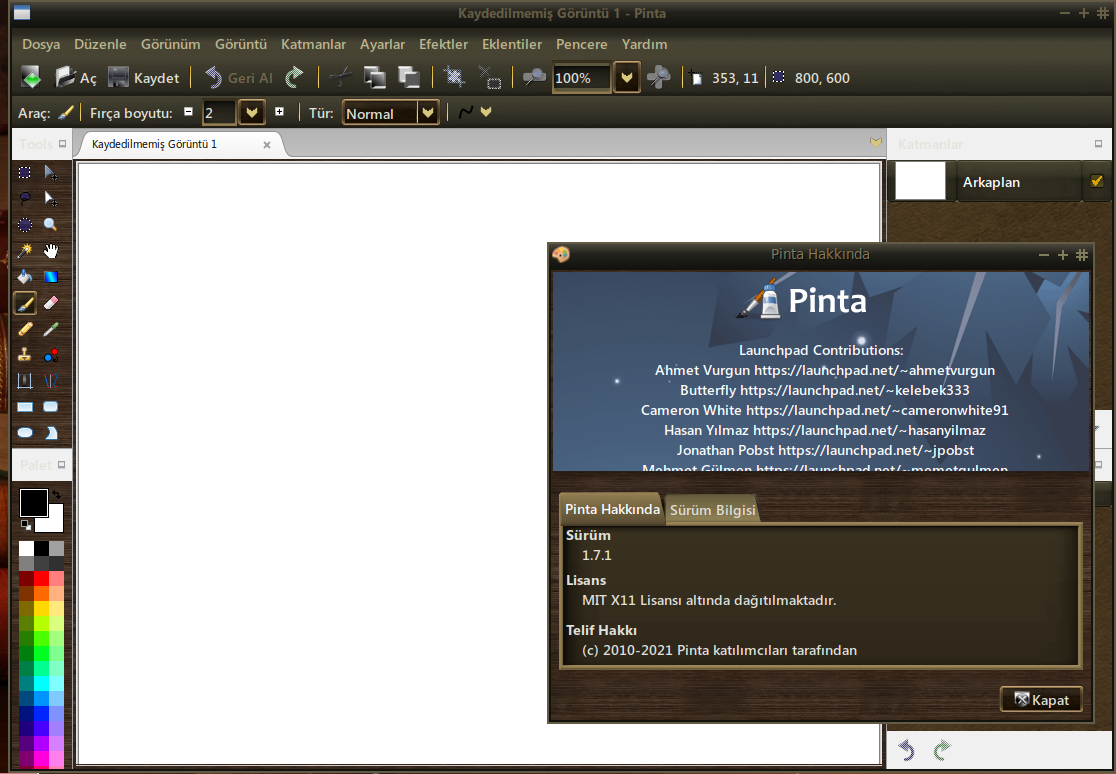Select the Gradient tool
1116x774 pixels.
(x=51, y=277)
